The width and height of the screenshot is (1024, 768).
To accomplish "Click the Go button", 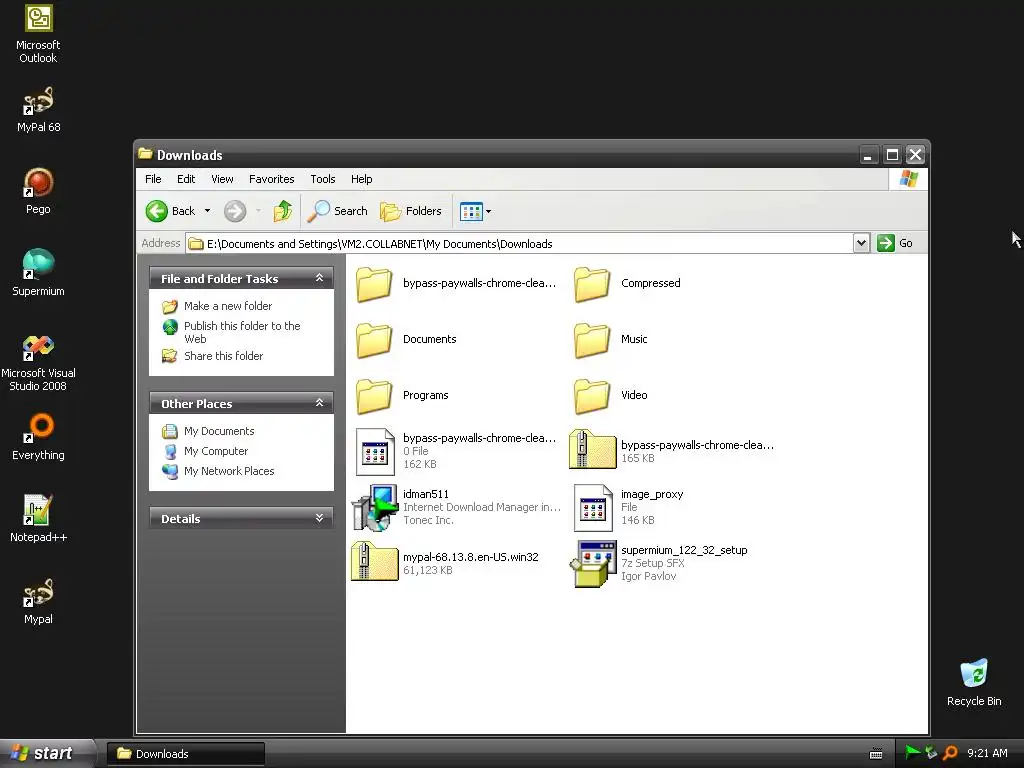I will [x=895, y=244].
